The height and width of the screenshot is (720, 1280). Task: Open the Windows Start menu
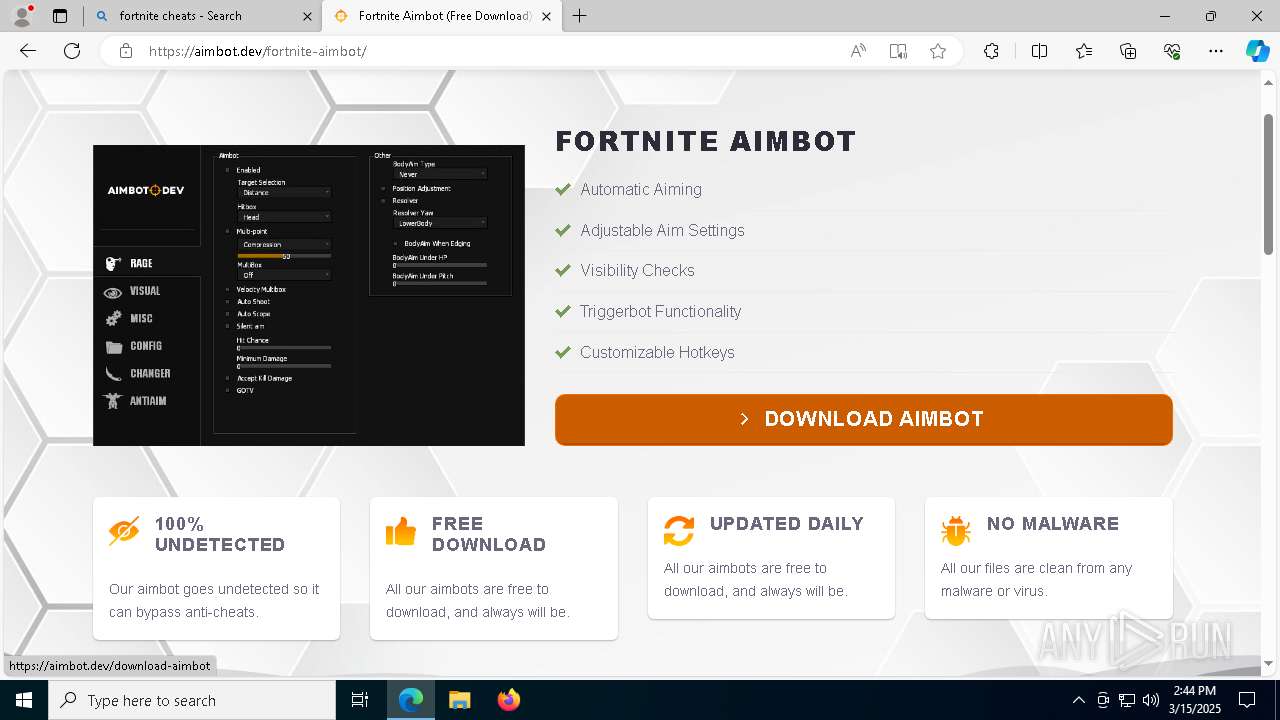point(24,700)
